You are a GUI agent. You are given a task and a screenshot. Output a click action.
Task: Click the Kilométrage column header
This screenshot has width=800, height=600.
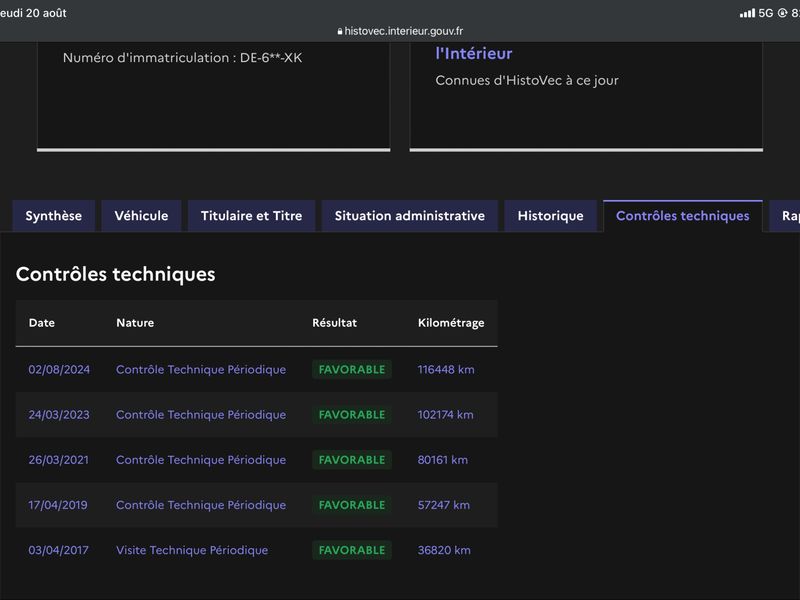point(451,323)
